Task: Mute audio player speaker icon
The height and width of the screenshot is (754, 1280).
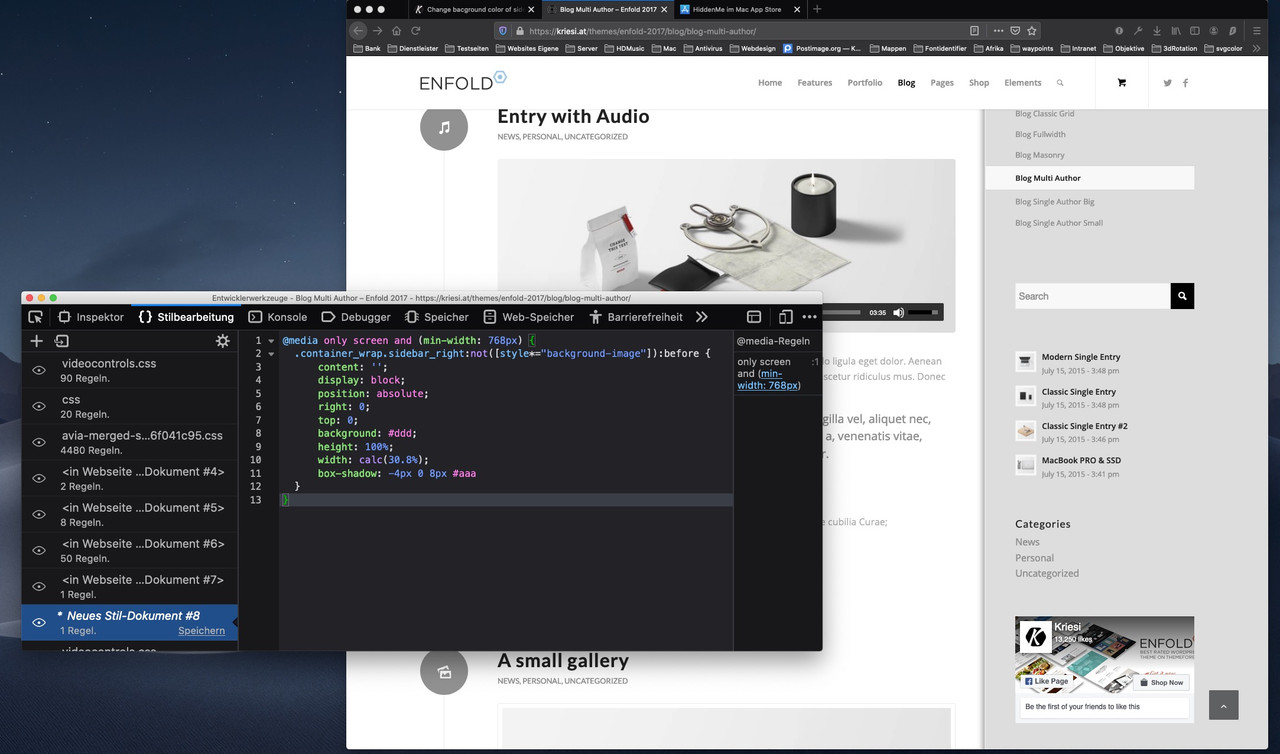Action: pyautogui.click(x=898, y=312)
